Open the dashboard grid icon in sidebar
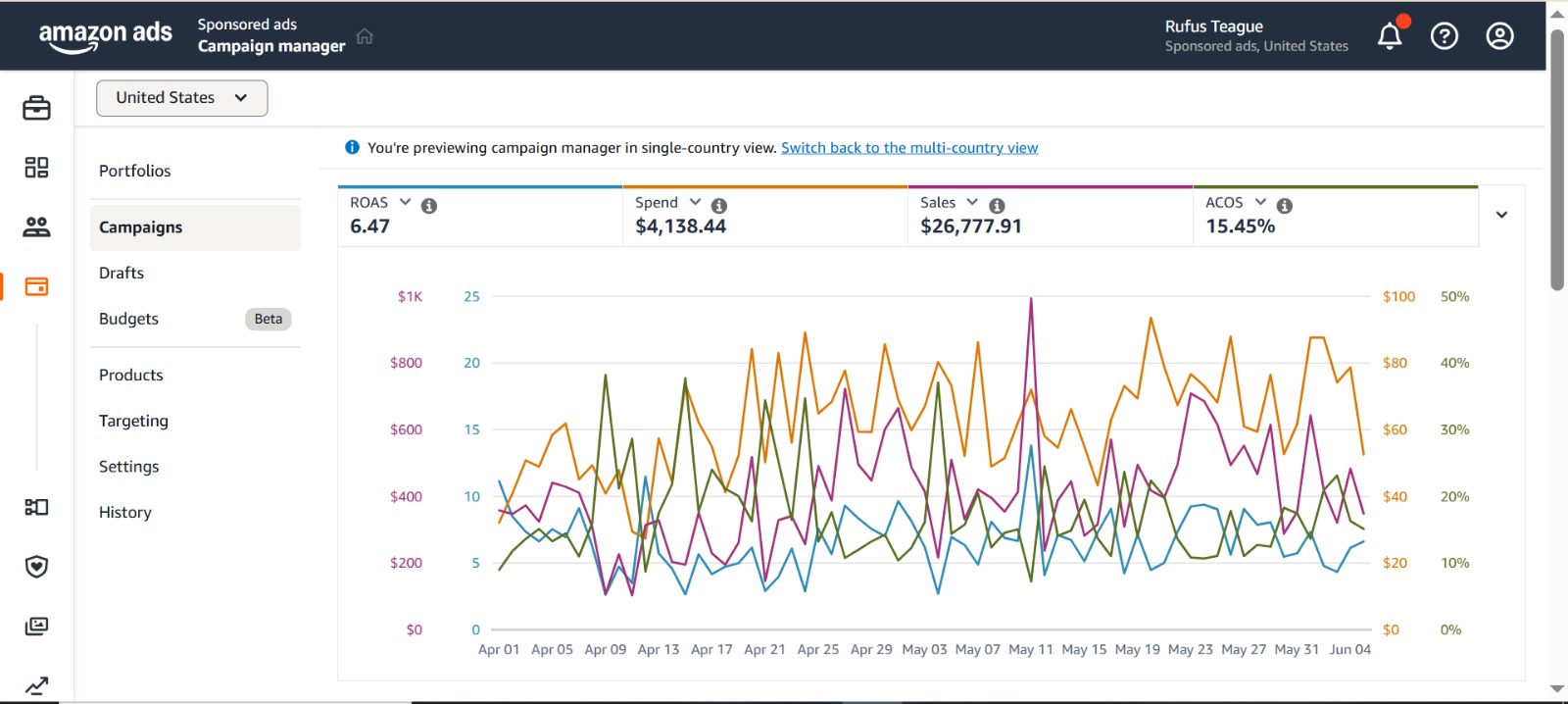The image size is (1568, 704). click(36, 168)
